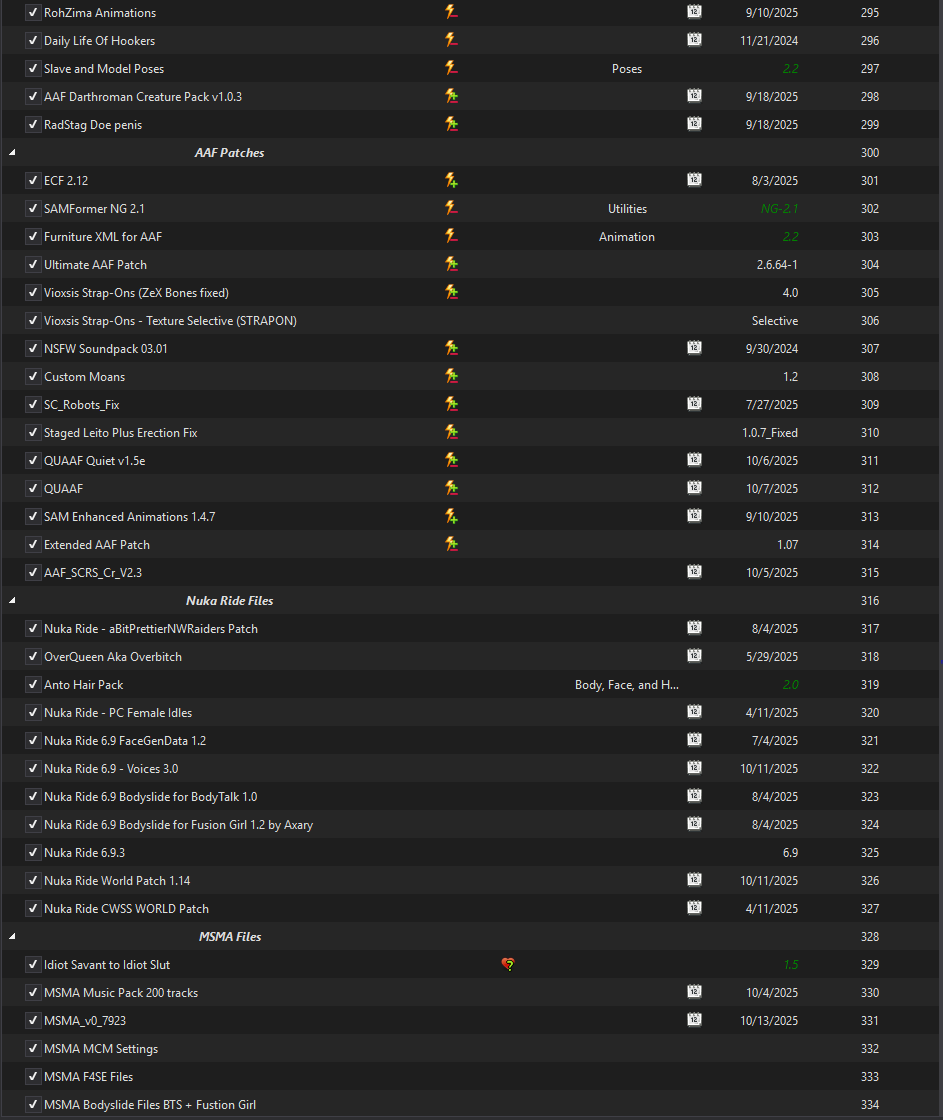This screenshot has height=1120, width=943.
Task: Select the Daily Life Of Hookers mod name
Action: click(x=99, y=41)
